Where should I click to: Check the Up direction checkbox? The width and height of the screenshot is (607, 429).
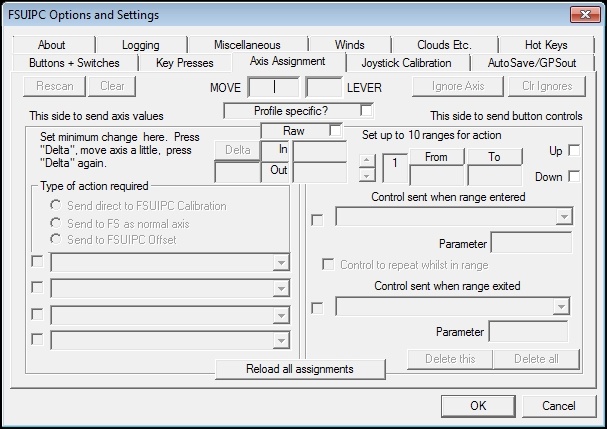[x=574, y=150]
